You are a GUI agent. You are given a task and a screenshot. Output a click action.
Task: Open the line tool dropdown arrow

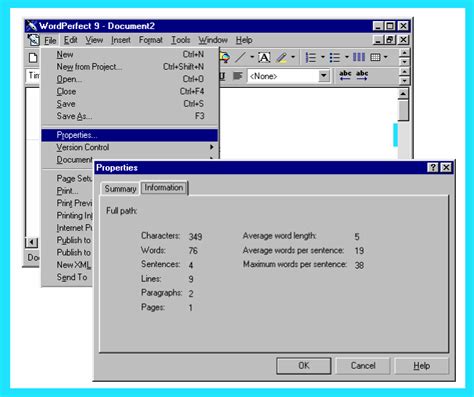252,57
